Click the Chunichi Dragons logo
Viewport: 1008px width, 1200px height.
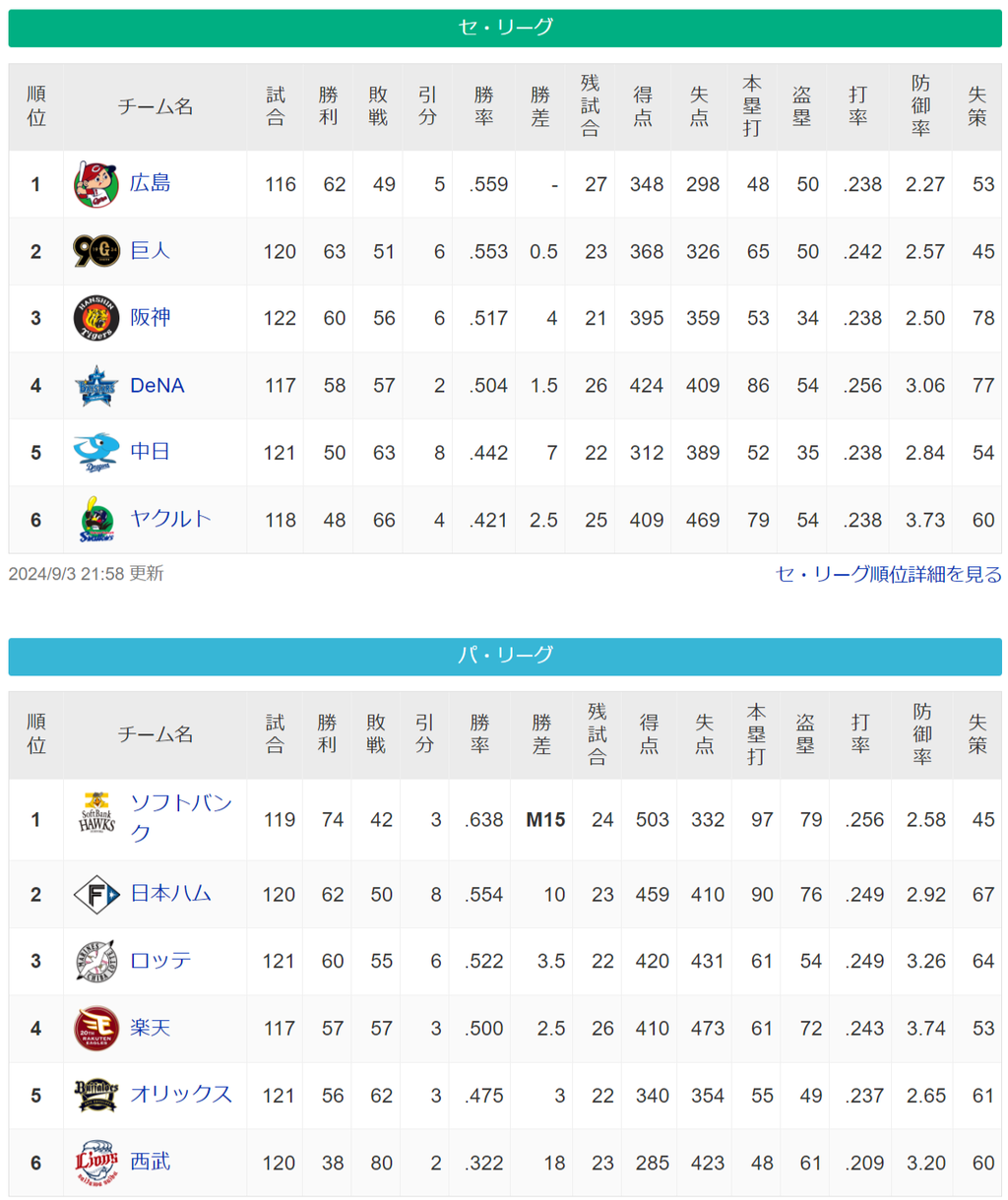95,453
